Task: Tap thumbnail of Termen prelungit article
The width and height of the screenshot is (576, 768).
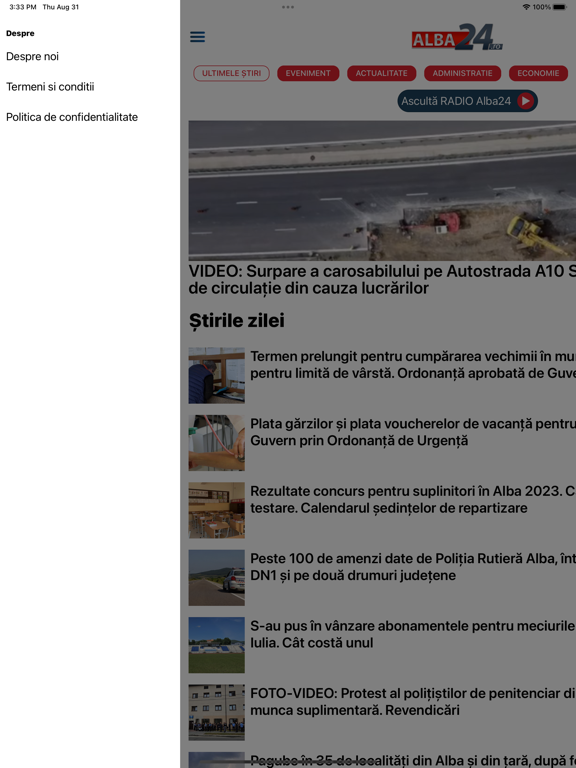Action: 216,375
